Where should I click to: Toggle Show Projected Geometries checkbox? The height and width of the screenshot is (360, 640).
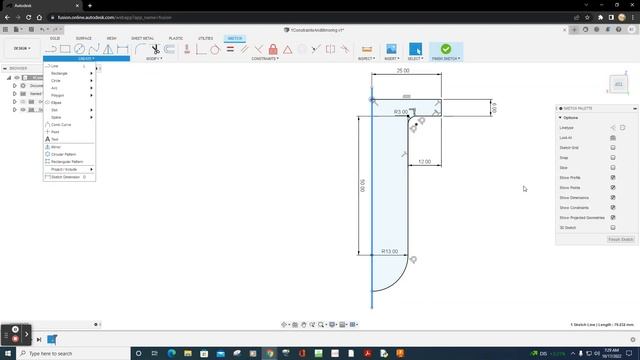click(x=613, y=218)
